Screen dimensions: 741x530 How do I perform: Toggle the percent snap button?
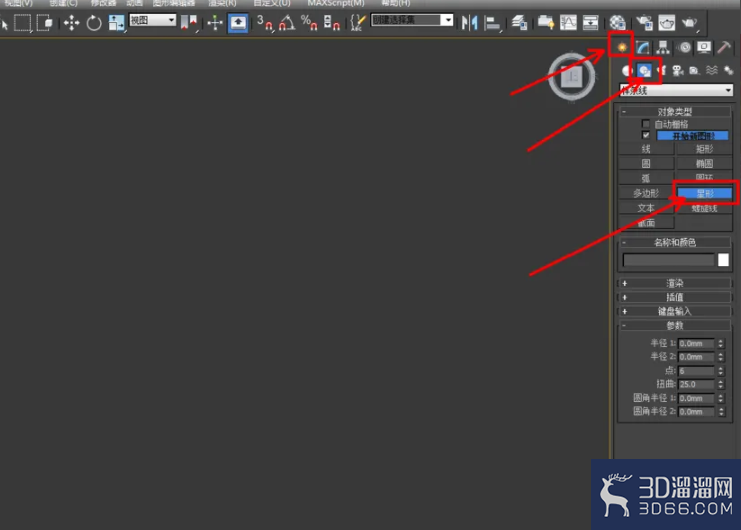pos(309,22)
